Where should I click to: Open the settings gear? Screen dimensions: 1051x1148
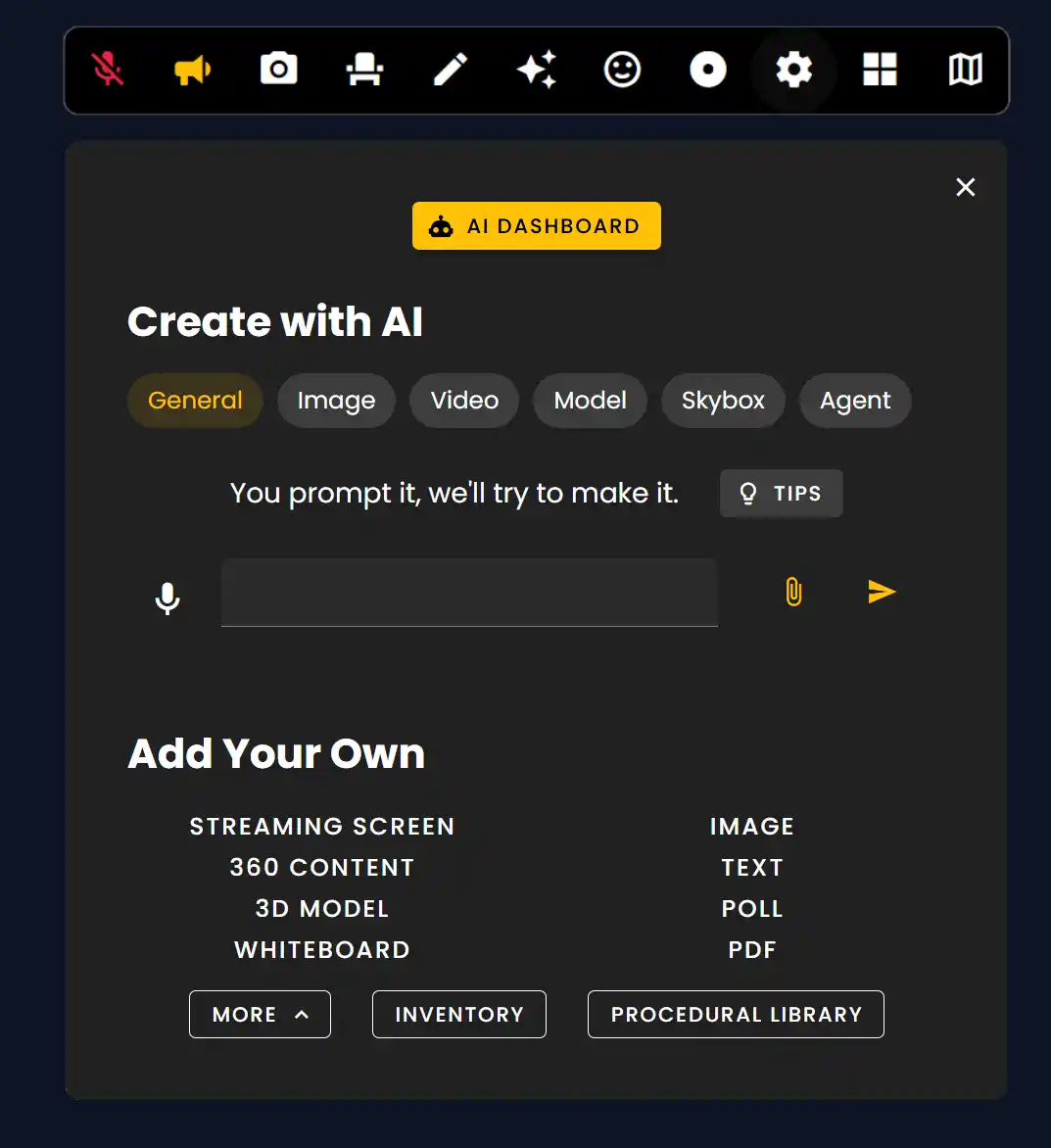(793, 70)
